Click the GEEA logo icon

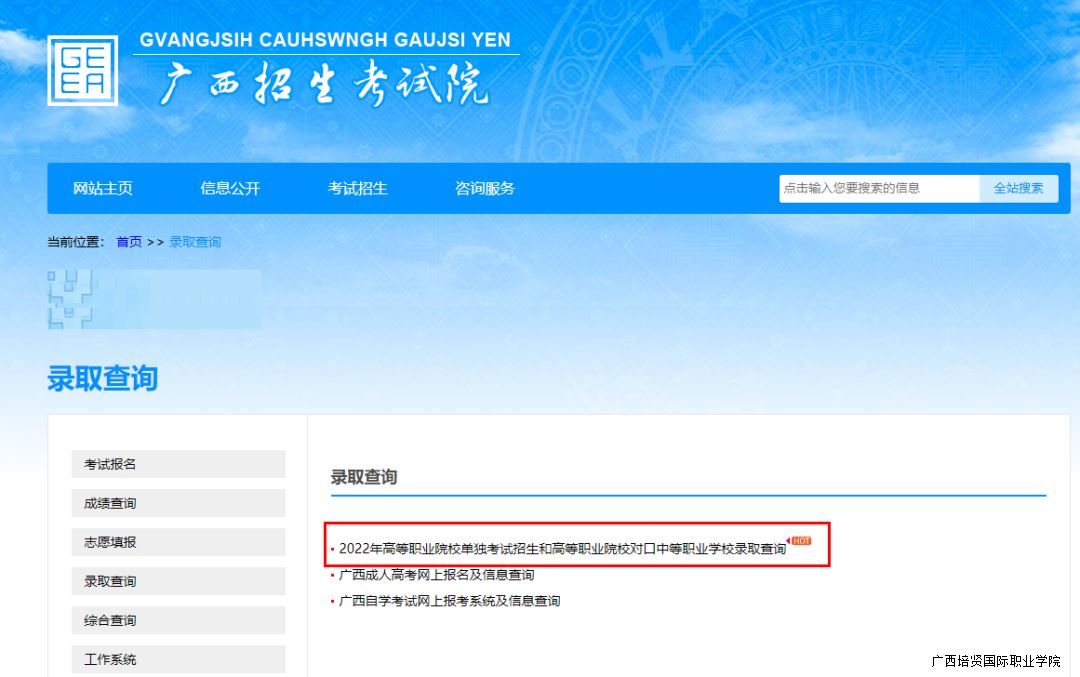pos(83,71)
